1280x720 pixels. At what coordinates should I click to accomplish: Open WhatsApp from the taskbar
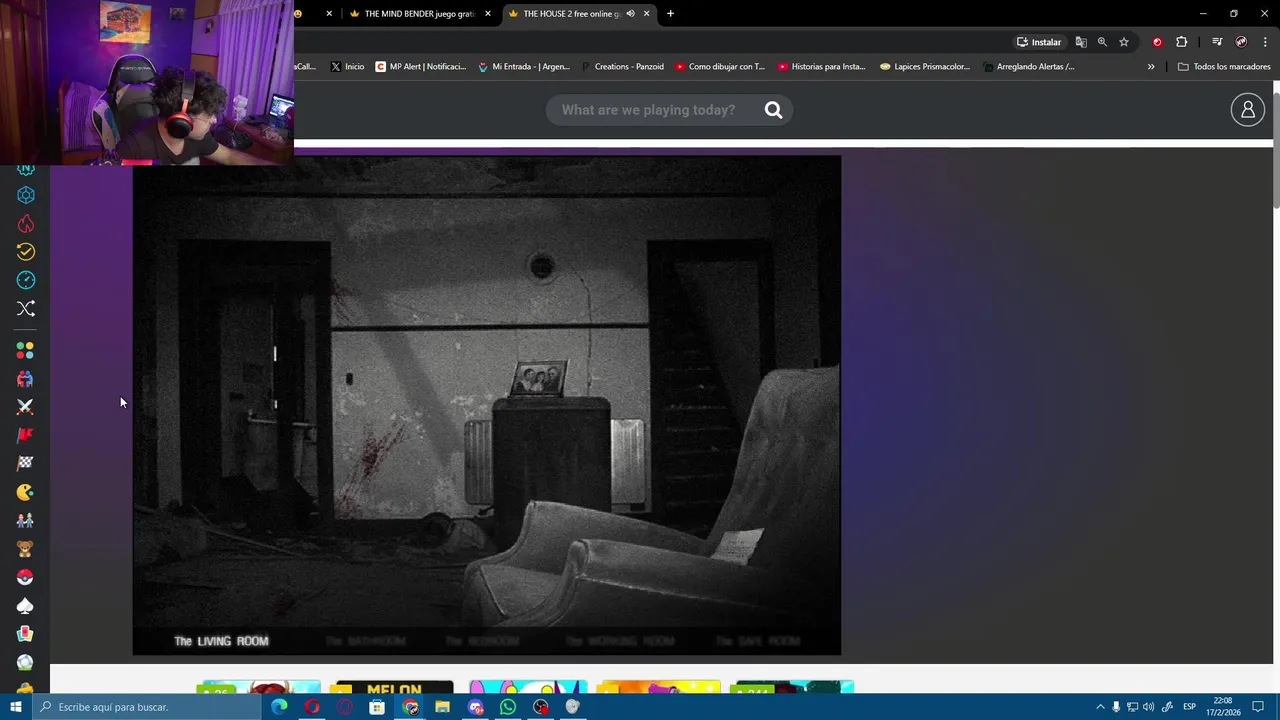508,707
